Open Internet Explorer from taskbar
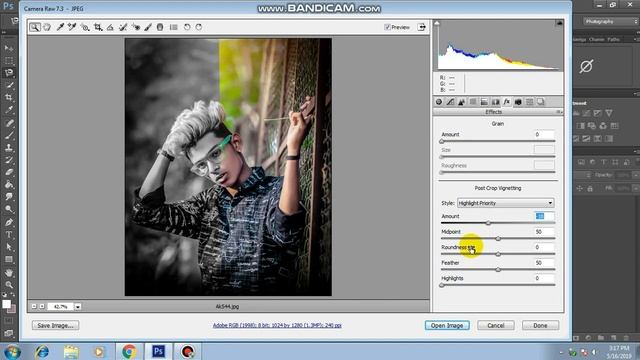This screenshot has height=360, width=640. click(x=42, y=351)
